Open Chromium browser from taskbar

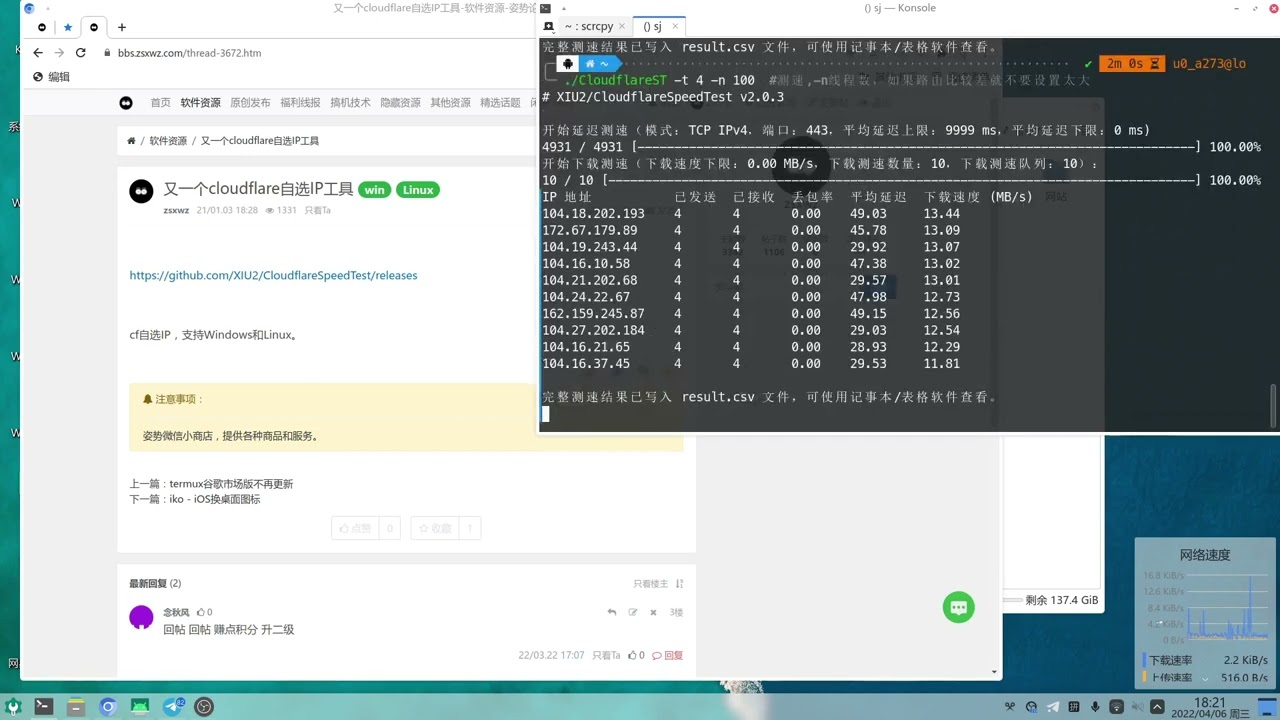pyautogui.click(x=108, y=706)
